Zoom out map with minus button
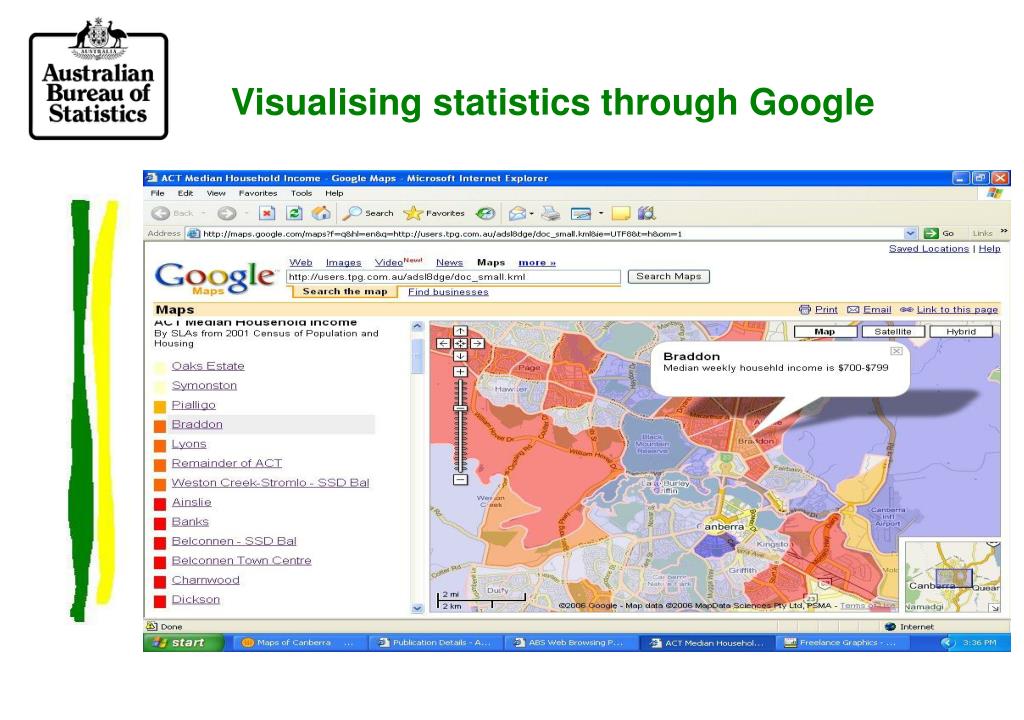 pyautogui.click(x=460, y=480)
